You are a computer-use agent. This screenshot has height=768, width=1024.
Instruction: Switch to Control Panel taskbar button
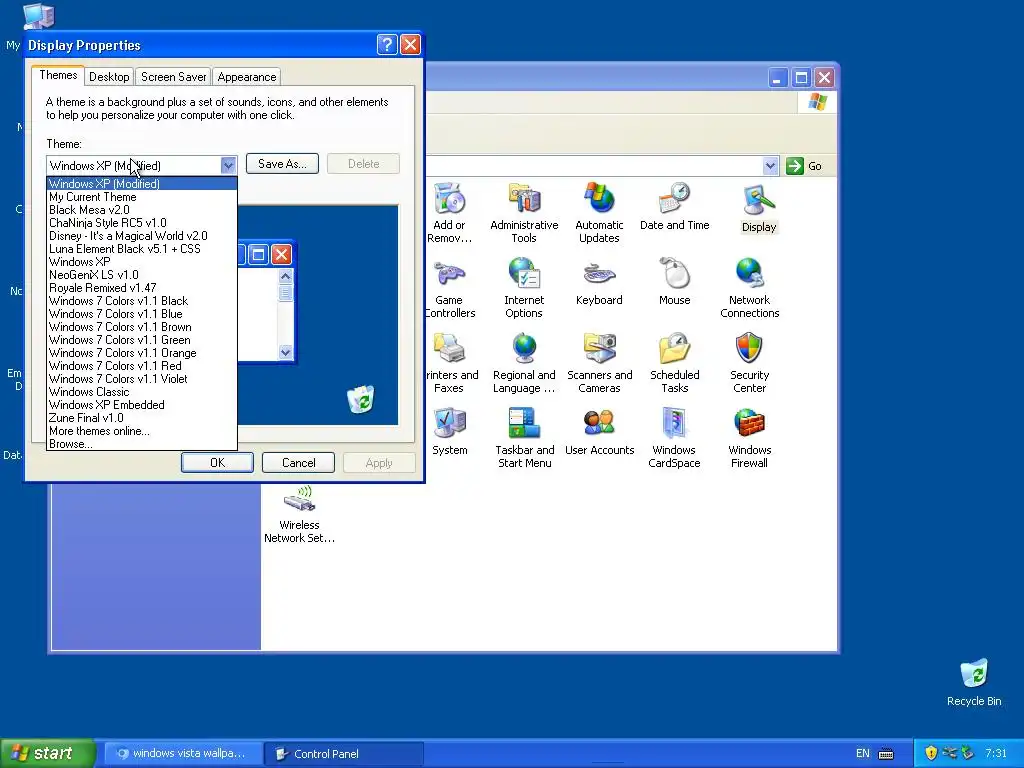(344, 754)
